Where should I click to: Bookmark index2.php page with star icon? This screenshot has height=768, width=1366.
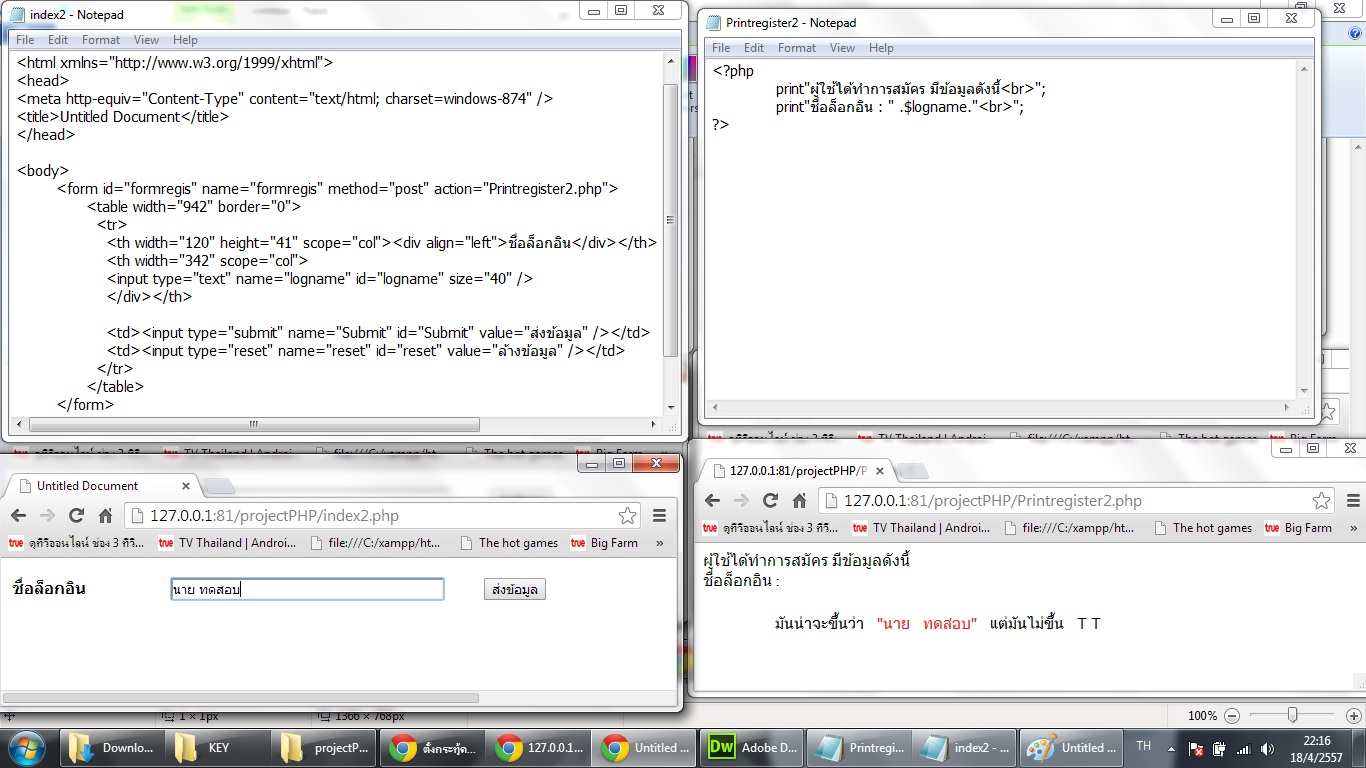coord(627,516)
